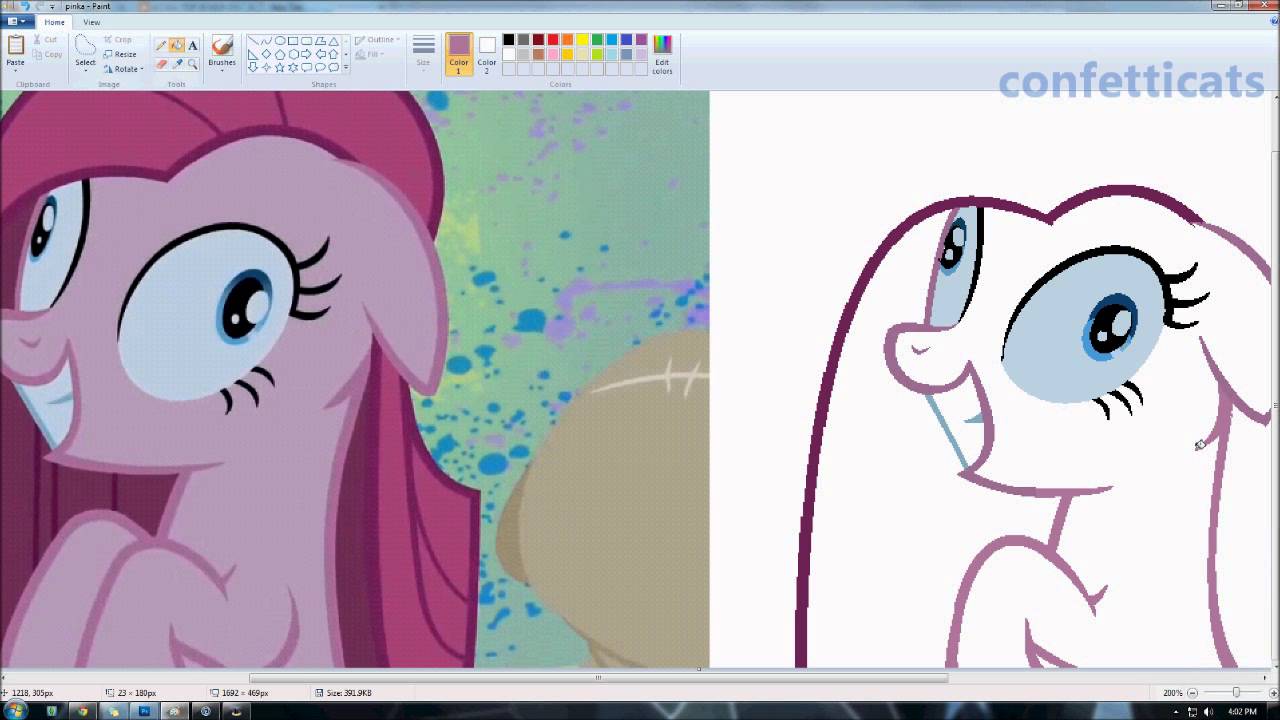1280x720 pixels.
Task: Click the Edit colors rainbow icon
Action: click(x=662, y=44)
